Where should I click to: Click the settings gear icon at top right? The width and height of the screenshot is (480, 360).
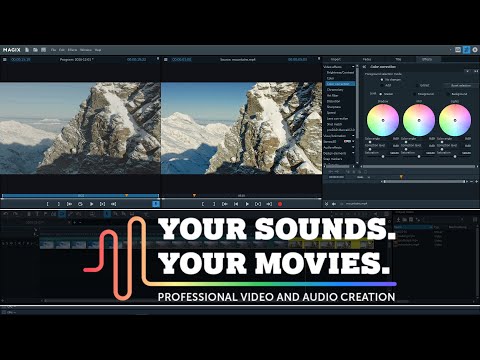[475, 50]
